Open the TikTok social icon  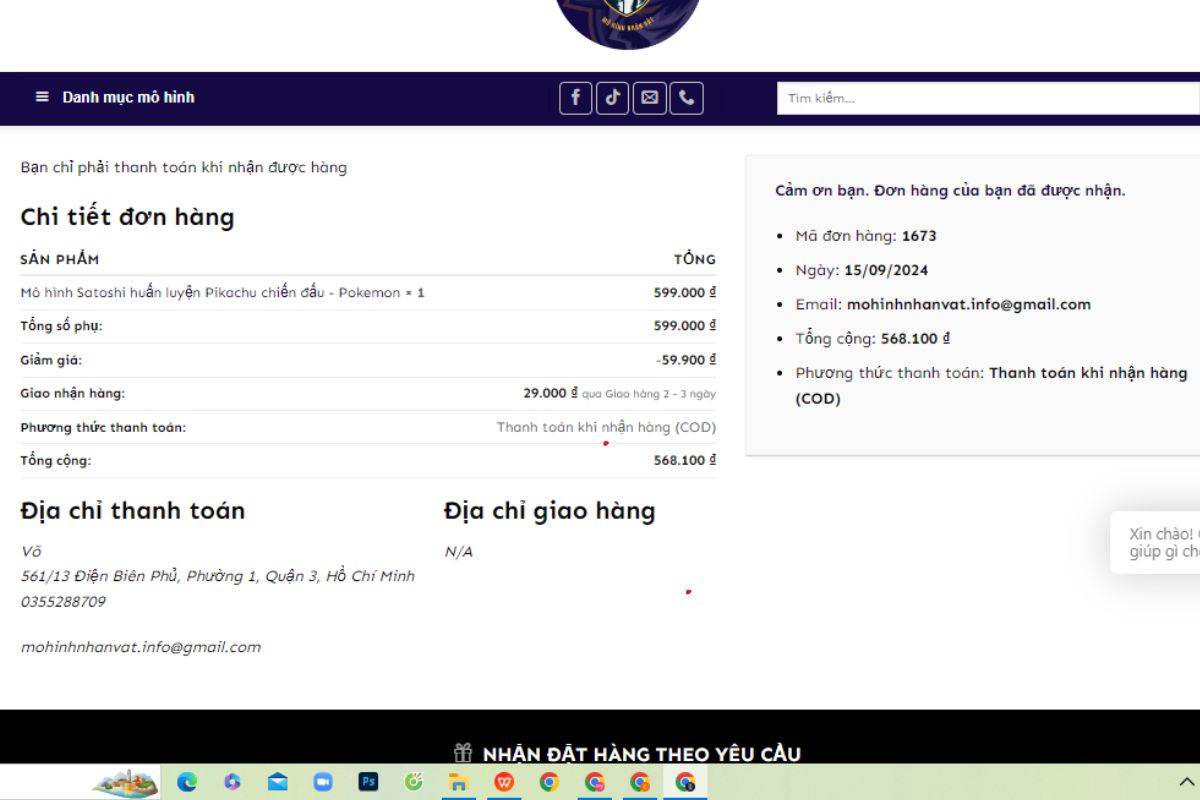click(x=612, y=98)
